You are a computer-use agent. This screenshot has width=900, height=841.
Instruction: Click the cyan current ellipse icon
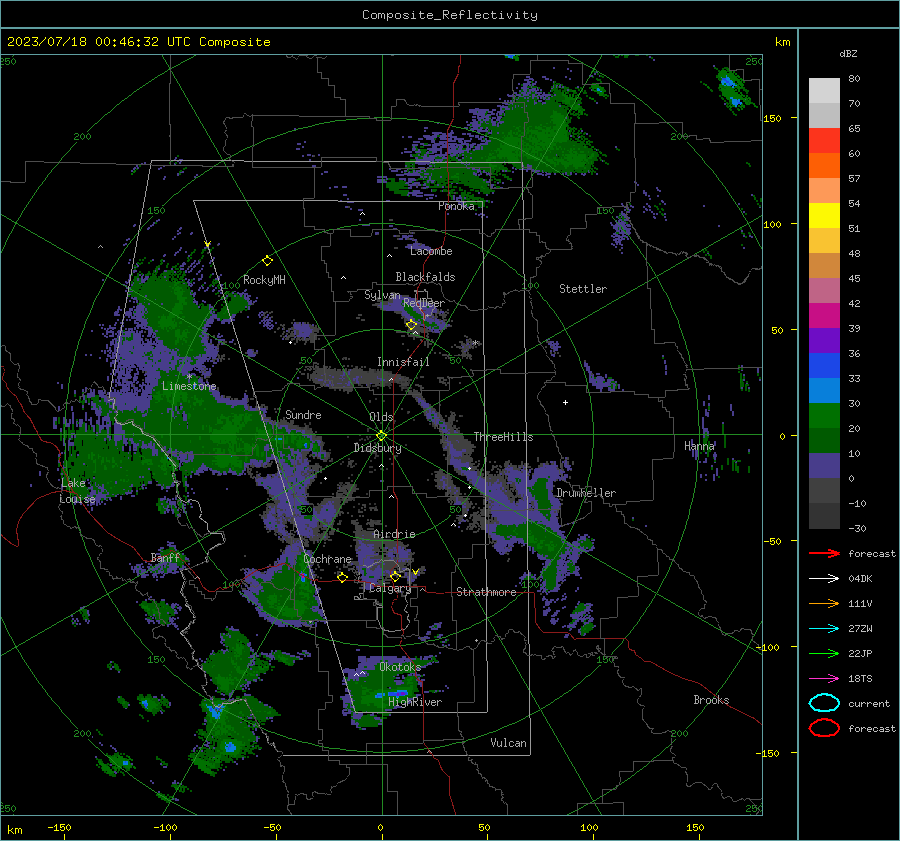[x=824, y=703]
